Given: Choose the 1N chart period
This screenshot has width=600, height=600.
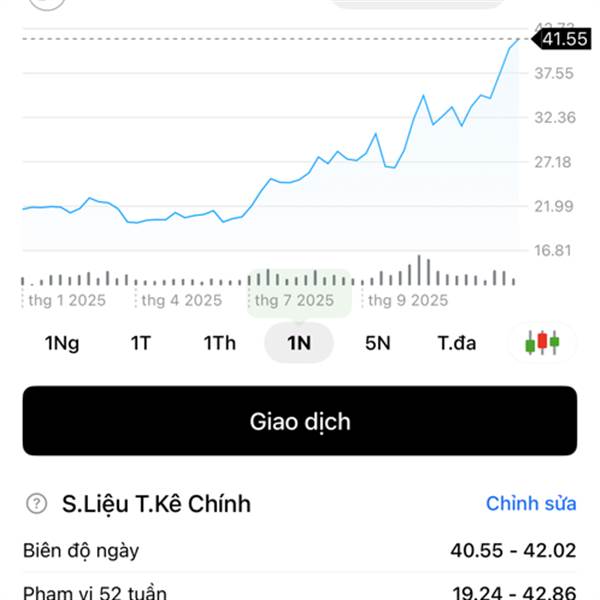Looking at the screenshot, I should point(299,343).
